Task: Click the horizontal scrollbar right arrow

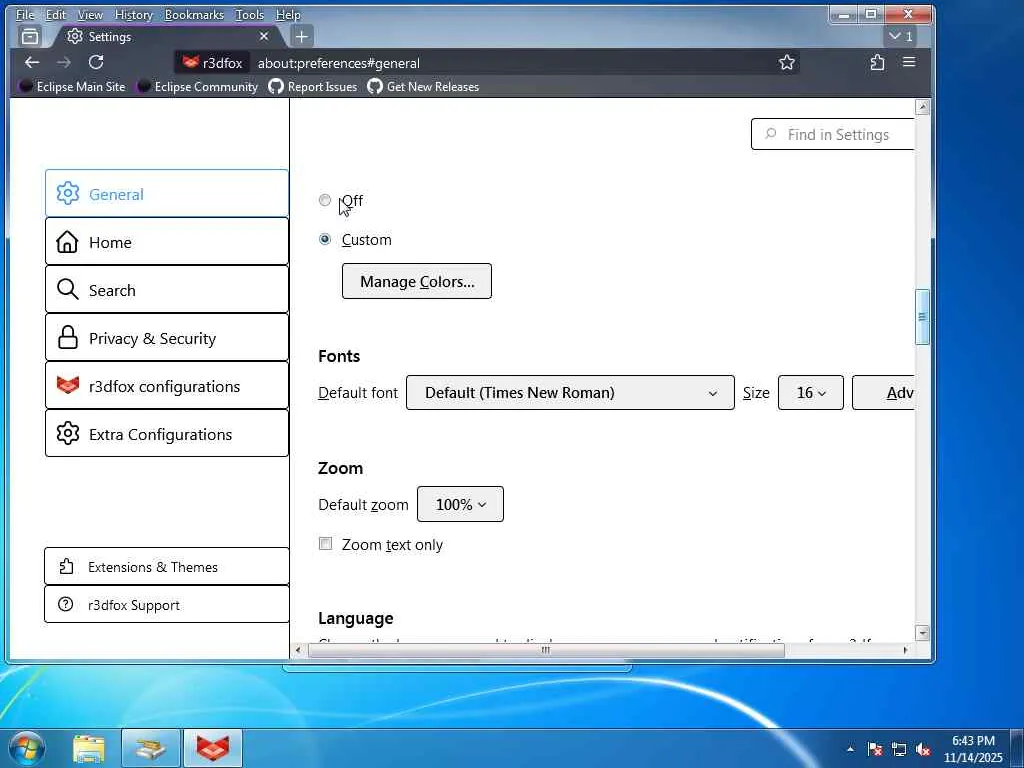Action: pyautogui.click(x=905, y=650)
